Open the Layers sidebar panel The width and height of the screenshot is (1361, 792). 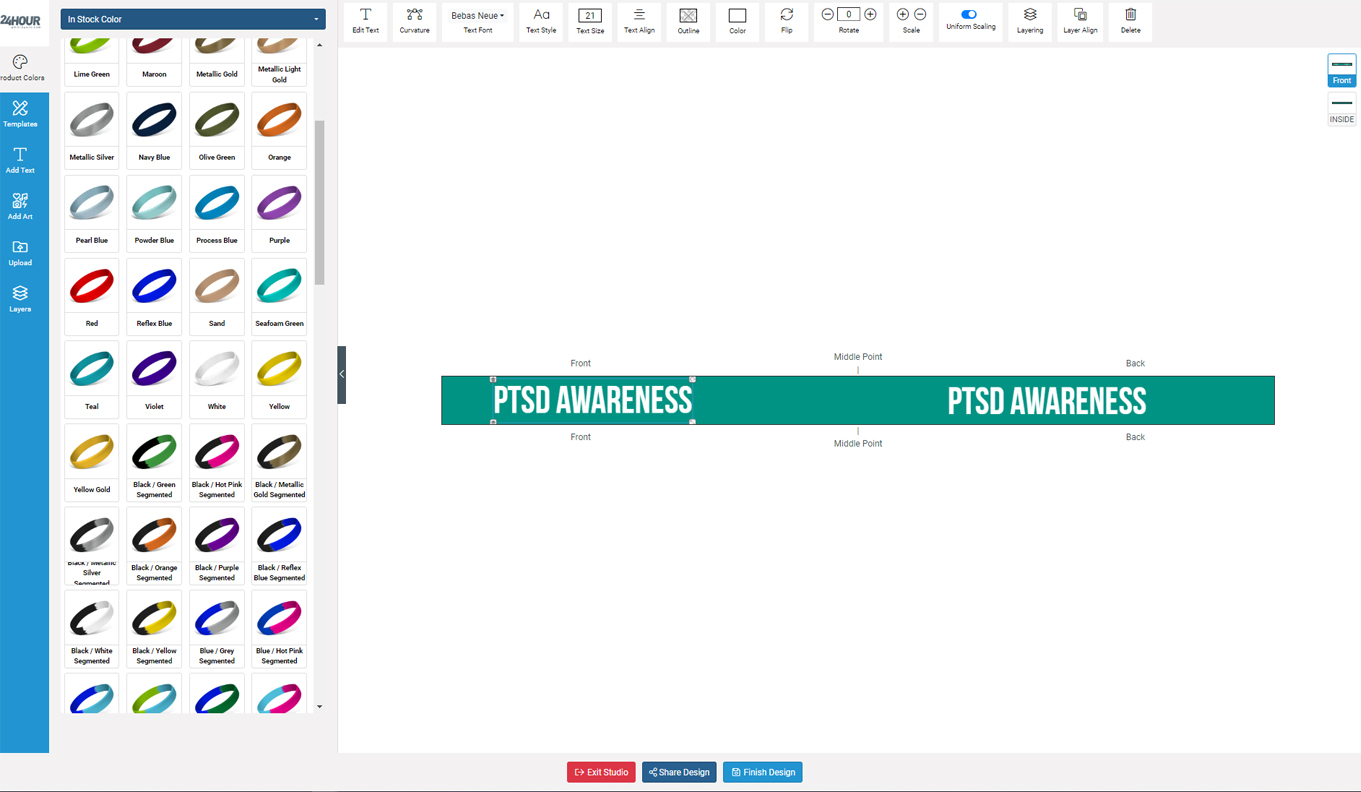pos(20,299)
